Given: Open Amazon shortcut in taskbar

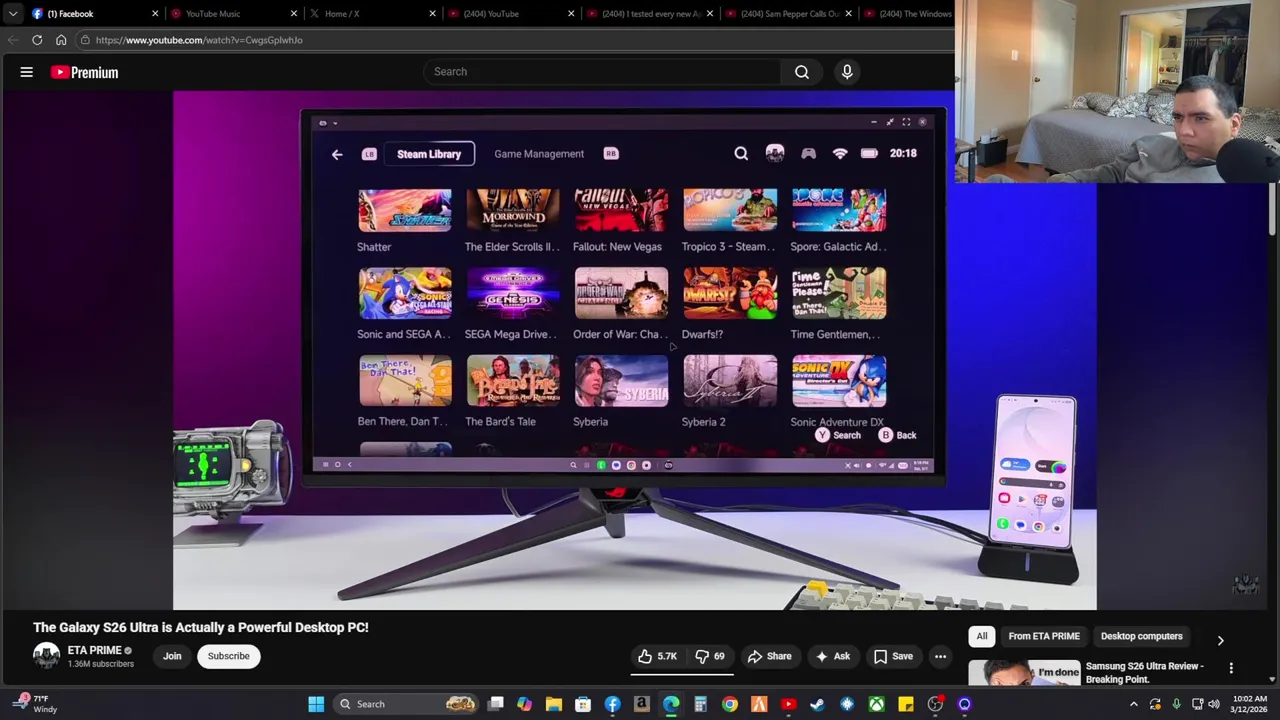Looking at the screenshot, I should click(641, 704).
